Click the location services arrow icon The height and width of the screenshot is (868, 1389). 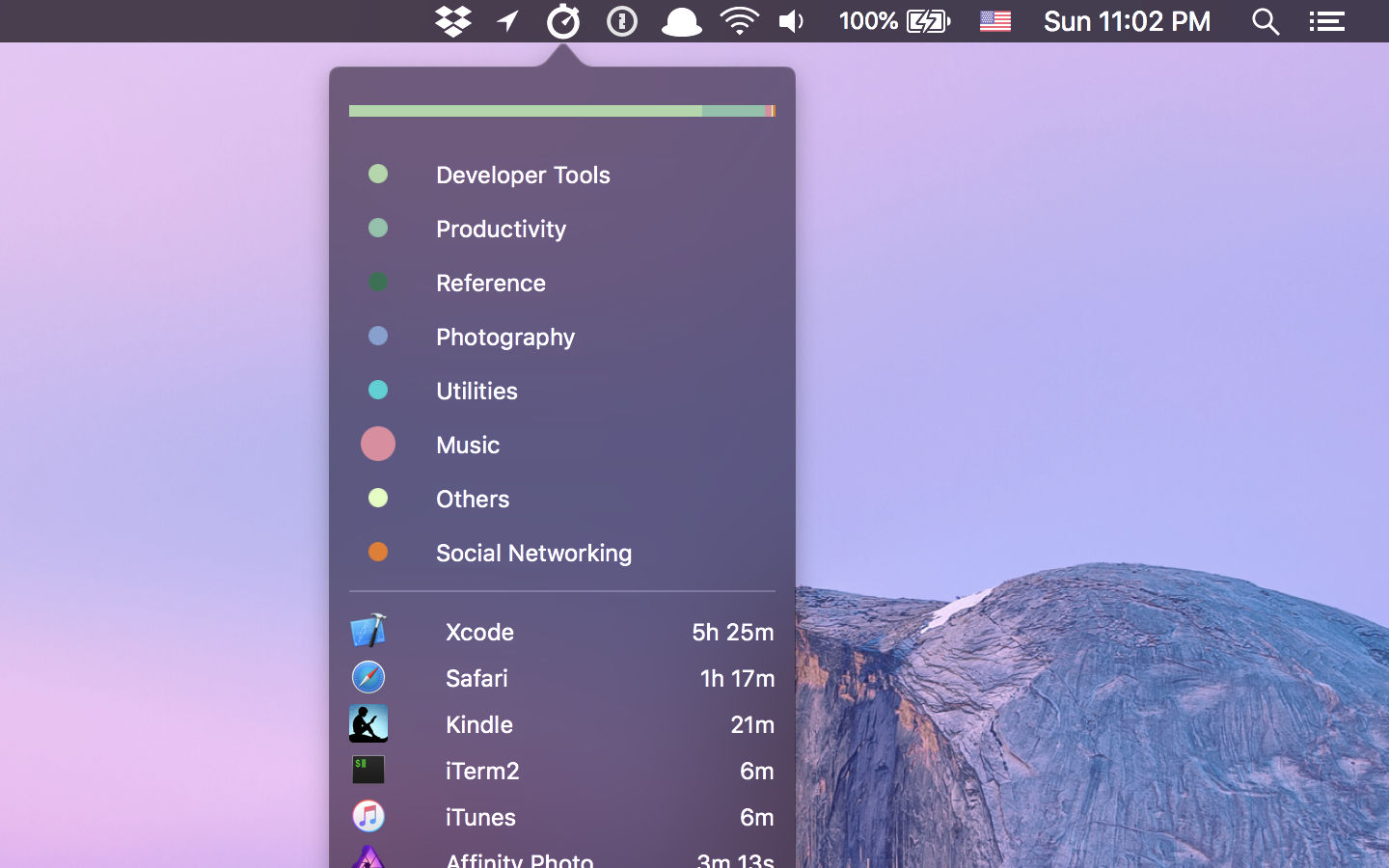point(508,21)
